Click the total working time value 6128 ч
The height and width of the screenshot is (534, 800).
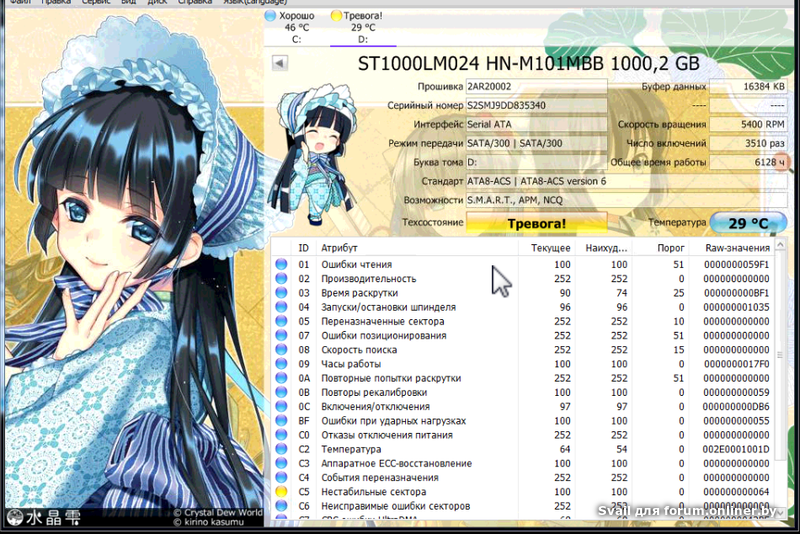click(748, 162)
